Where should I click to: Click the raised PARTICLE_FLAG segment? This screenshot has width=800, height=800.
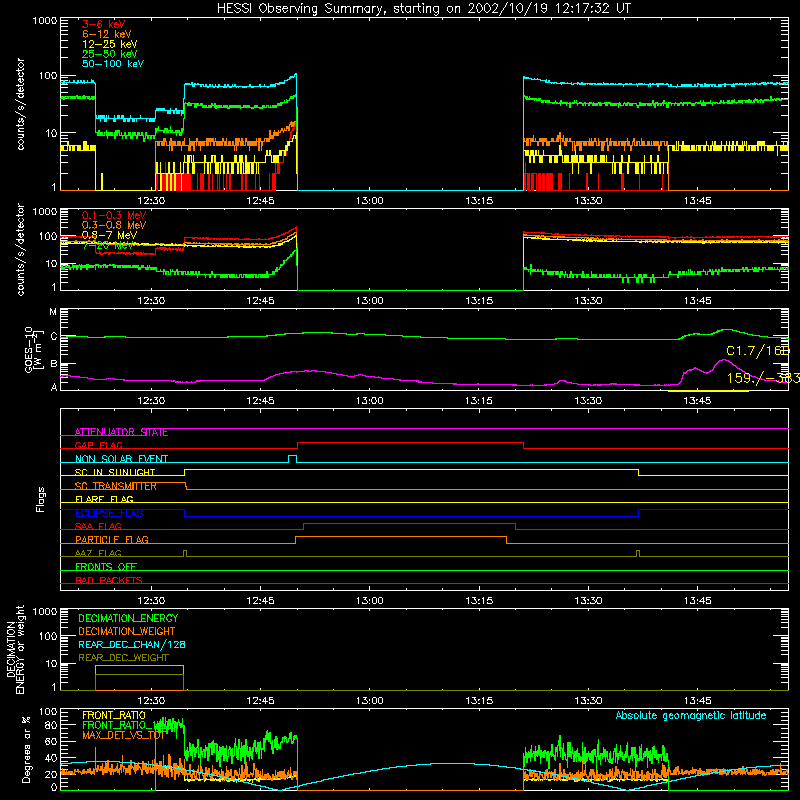tap(401, 537)
